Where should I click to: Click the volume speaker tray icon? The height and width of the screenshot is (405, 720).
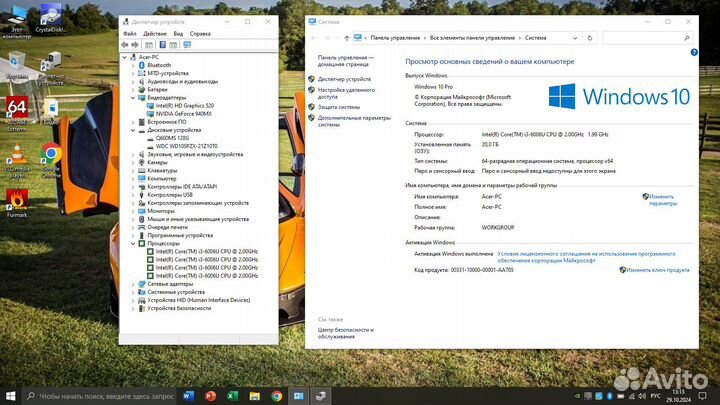point(642,396)
